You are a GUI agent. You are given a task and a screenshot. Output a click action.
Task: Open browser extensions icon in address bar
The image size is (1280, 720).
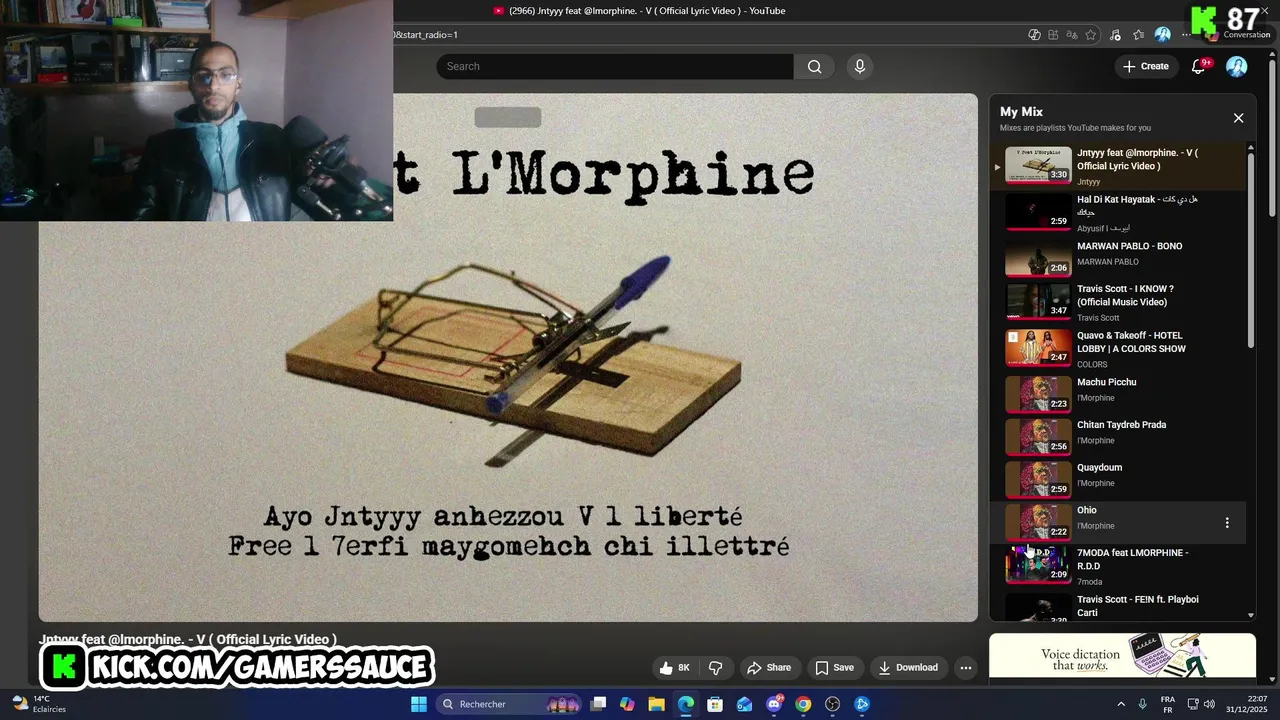(1053, 35)
